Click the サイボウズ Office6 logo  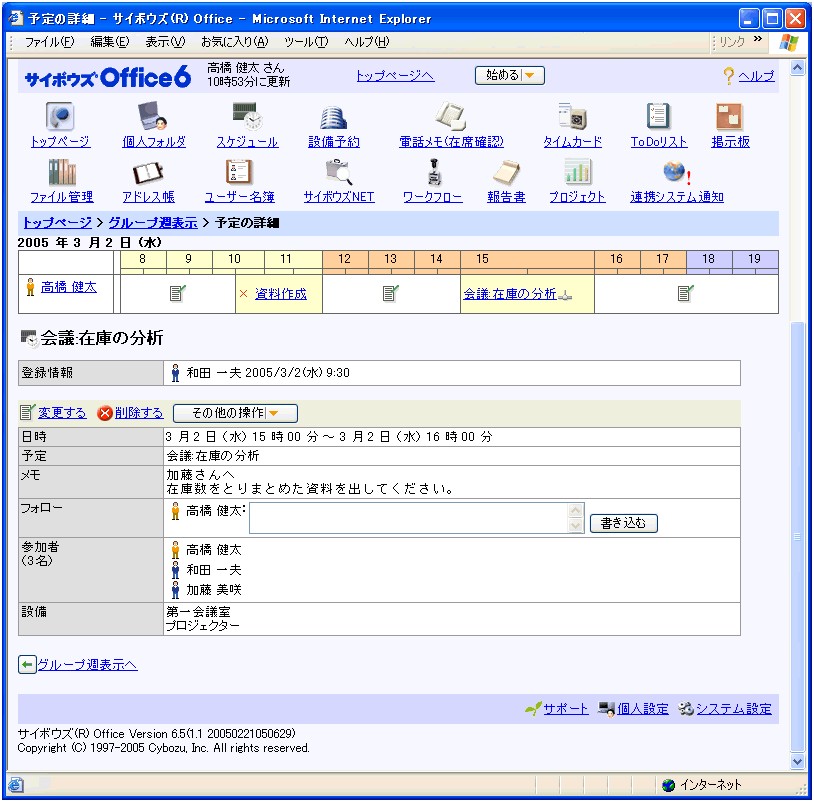[108, 78]
